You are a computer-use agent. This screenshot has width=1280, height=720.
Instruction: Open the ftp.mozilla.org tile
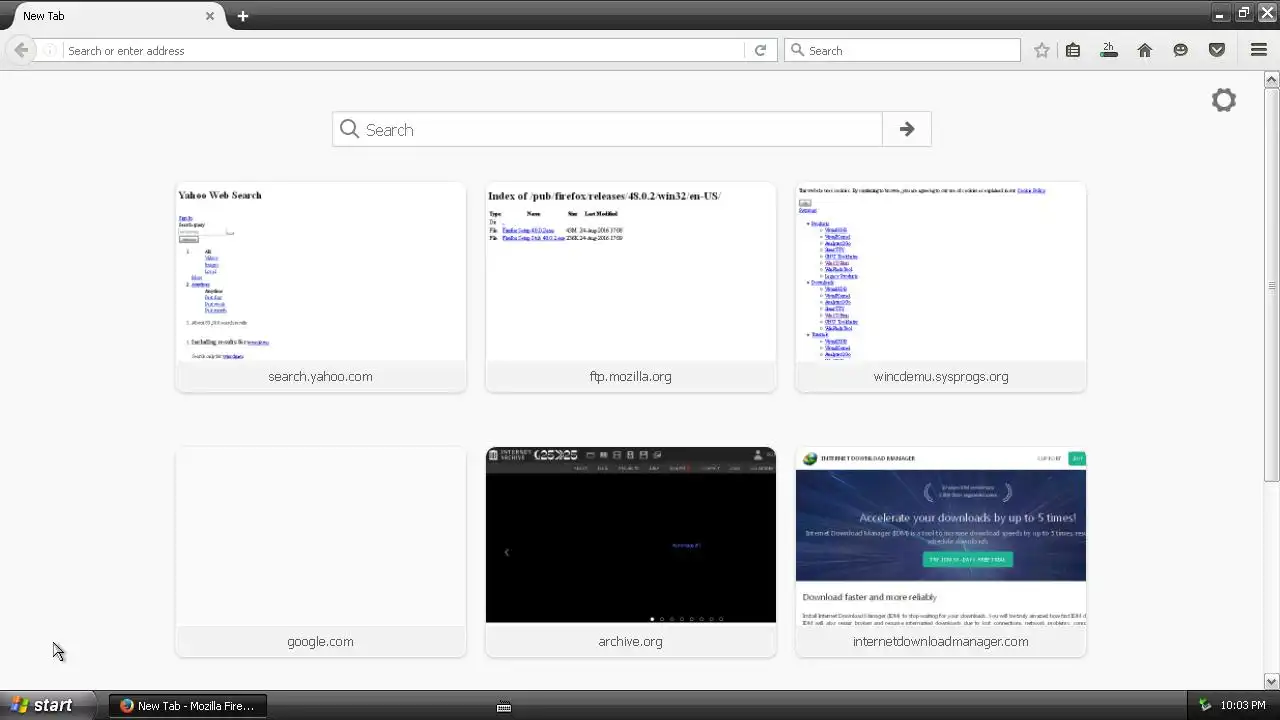pyautogui.click(x=630, y=287)
